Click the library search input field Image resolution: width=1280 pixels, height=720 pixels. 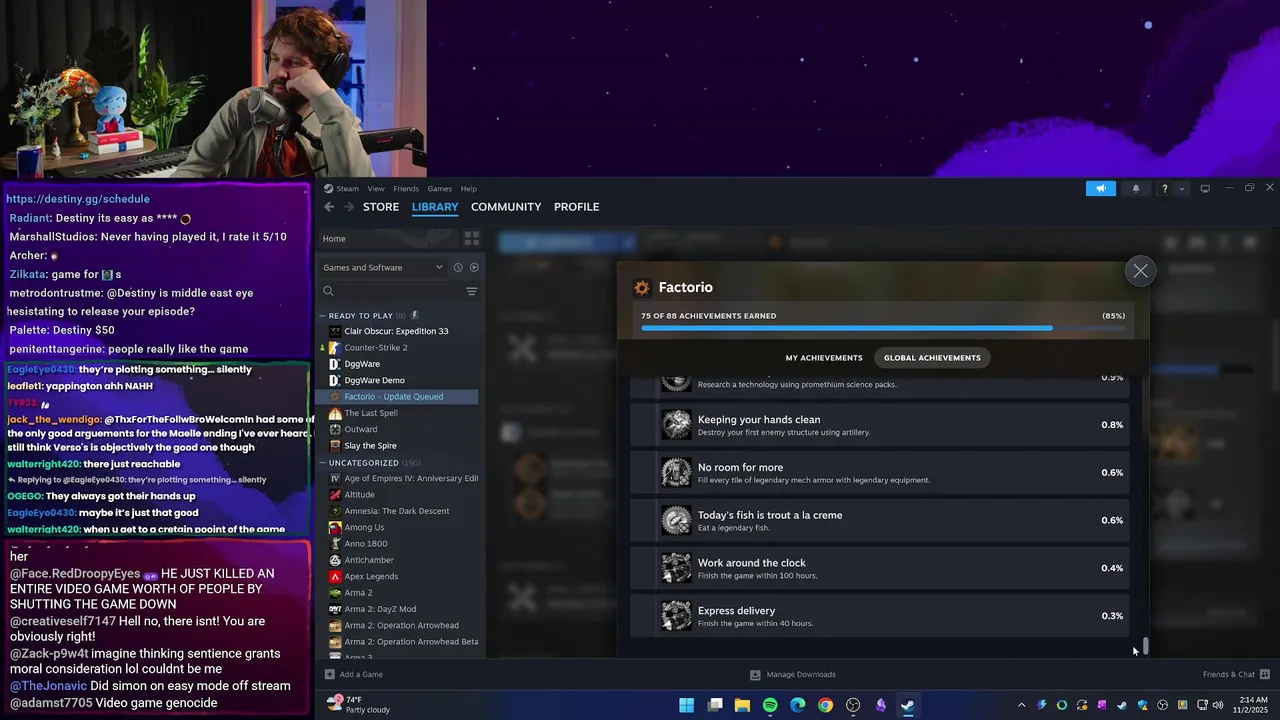coord(398,291)
